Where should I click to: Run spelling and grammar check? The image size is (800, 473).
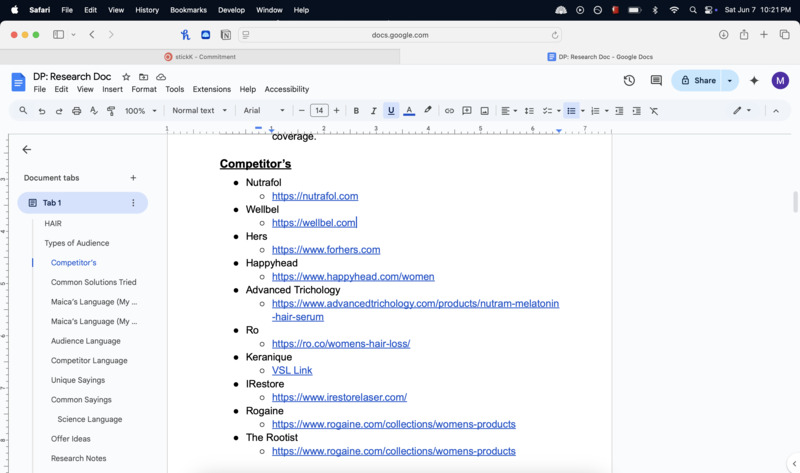pyautogui.click(x=94, y=111)
